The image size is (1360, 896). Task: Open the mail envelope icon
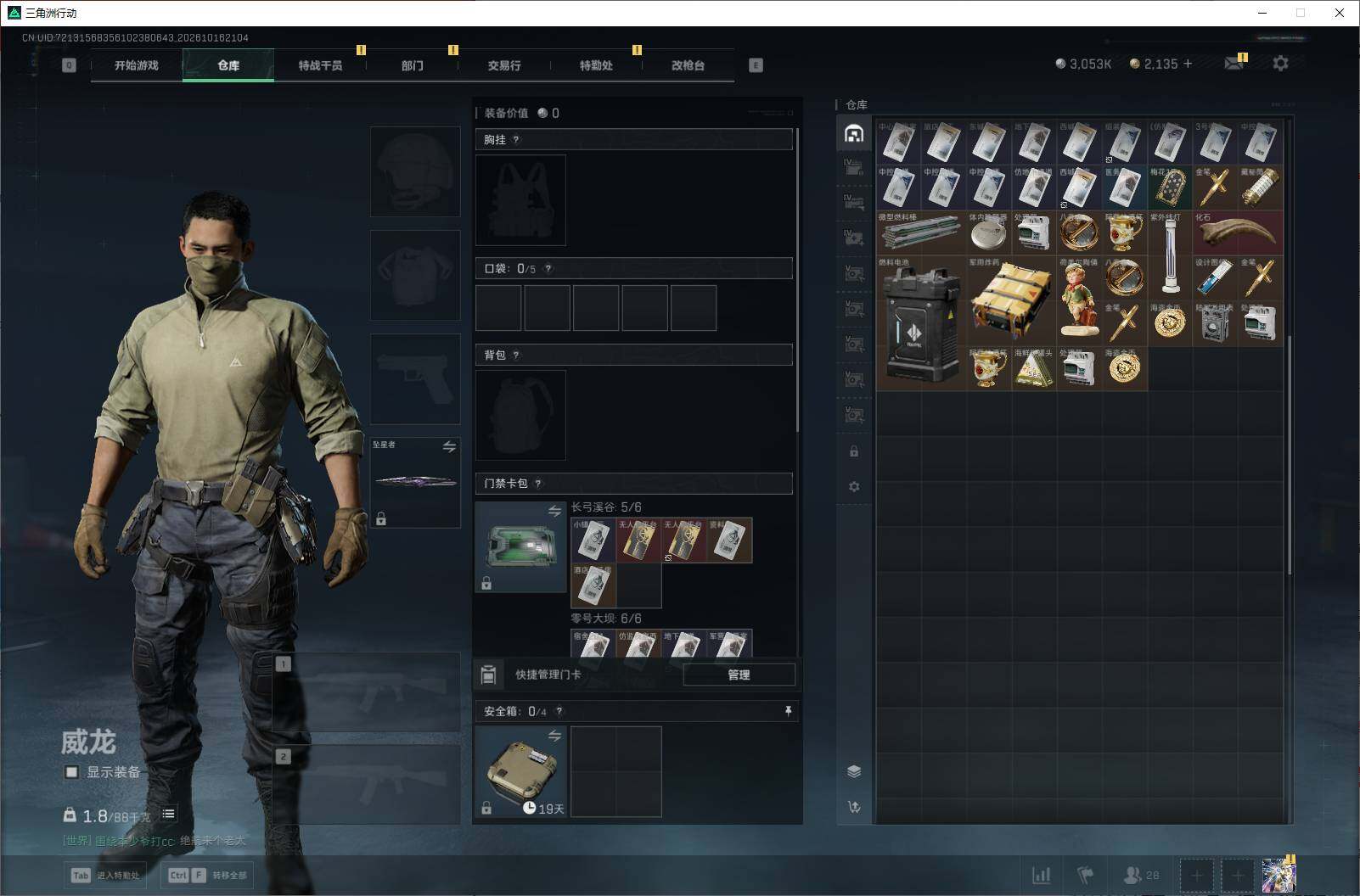[x=1234, y=63]
